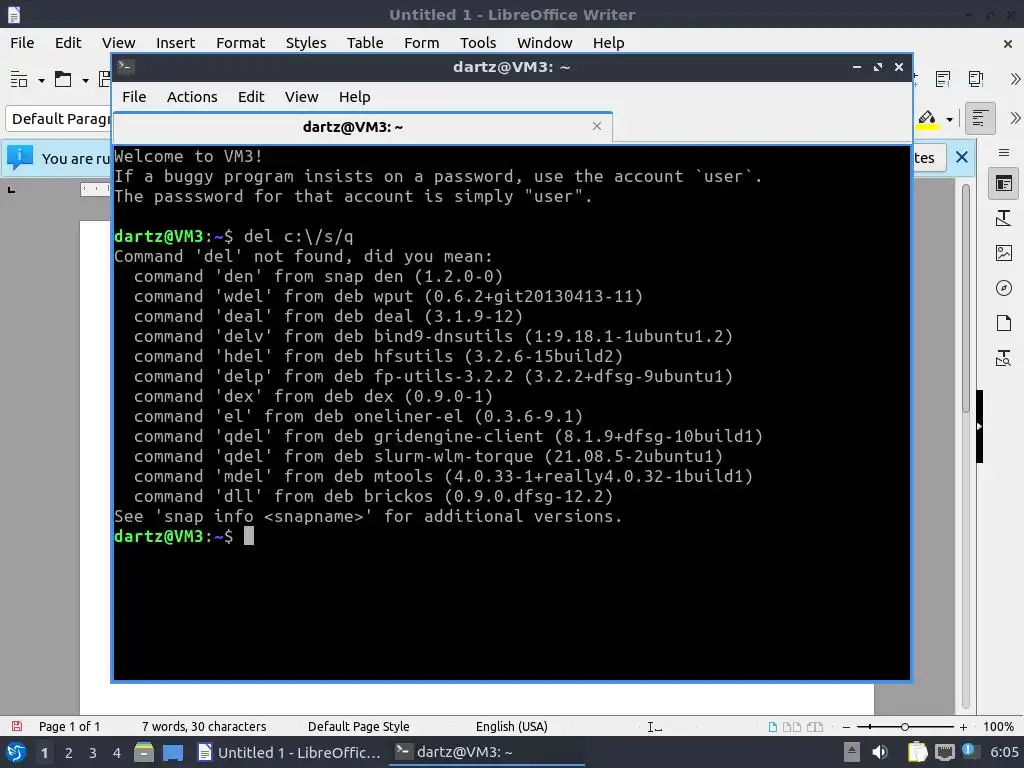Image resolution: width=1024 pixels, height=768 pixels.
Task: Open the Writer View menu
Action: (x=118, y=42)
